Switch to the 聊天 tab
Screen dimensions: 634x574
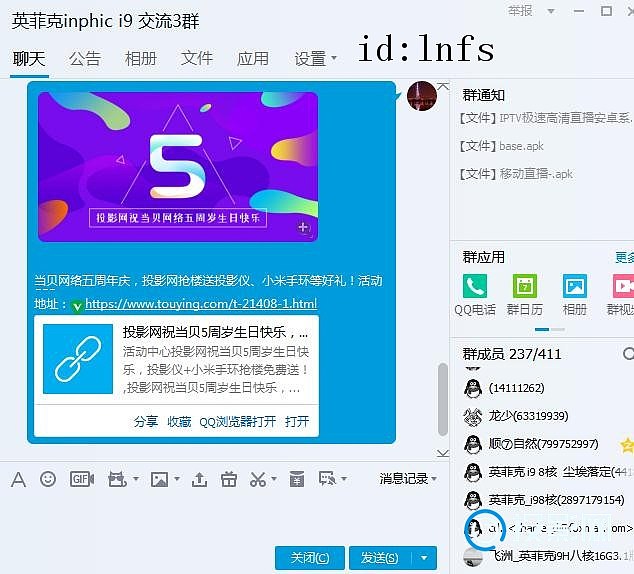29,59
